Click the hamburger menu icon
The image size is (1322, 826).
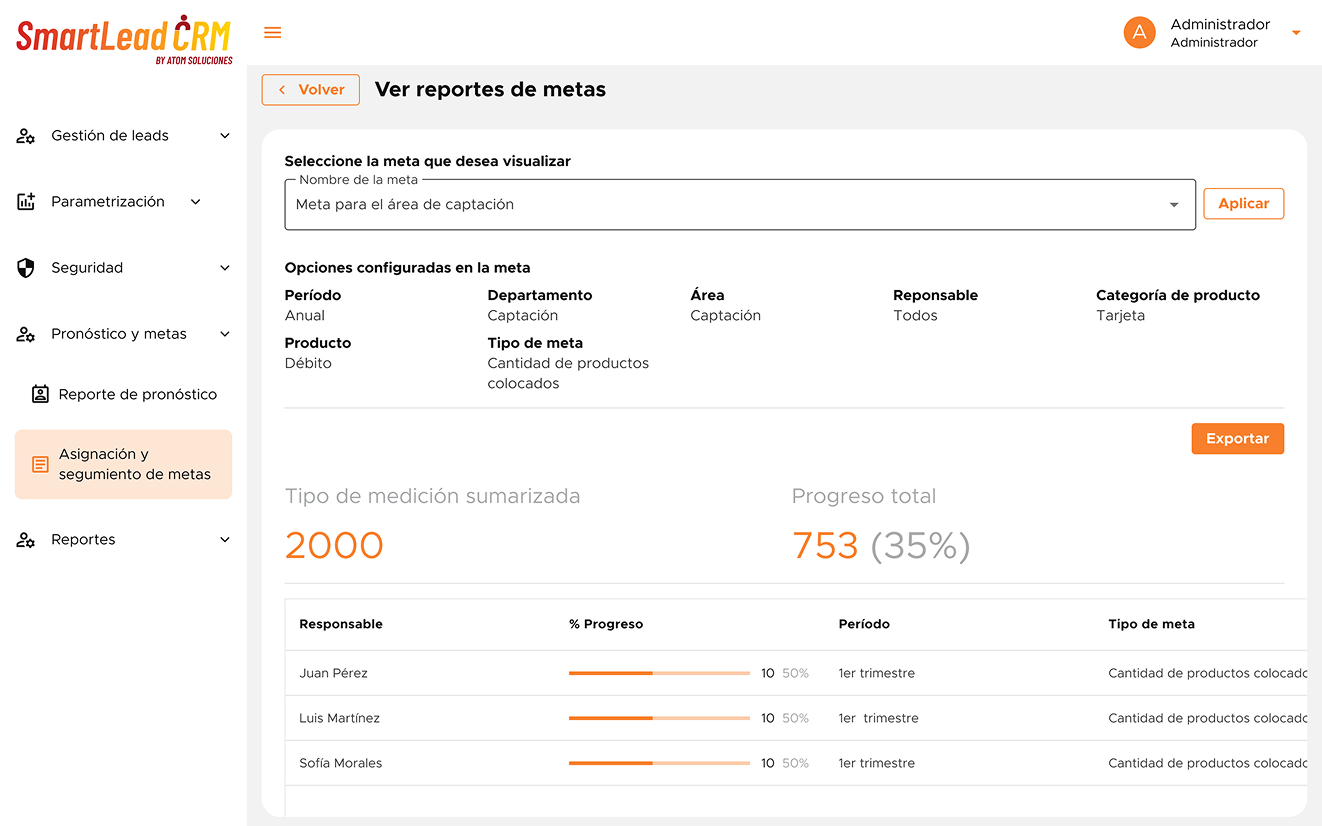click(x=272, y=33)
